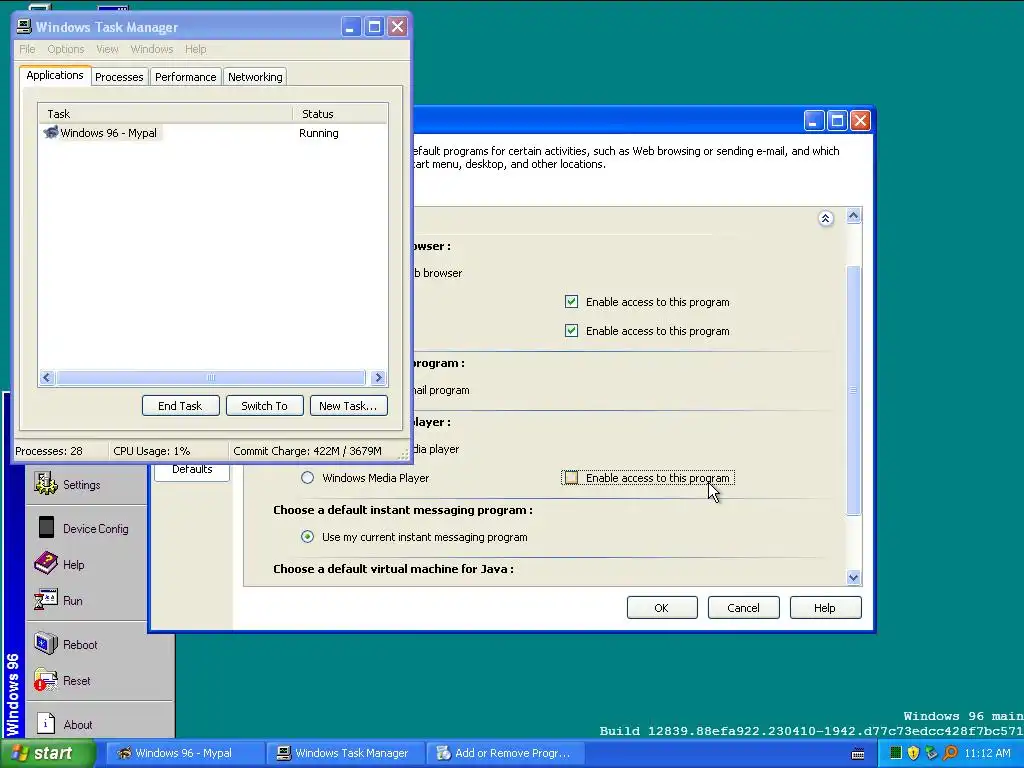Open the Options menu in Task Manager

pos(65,49)
